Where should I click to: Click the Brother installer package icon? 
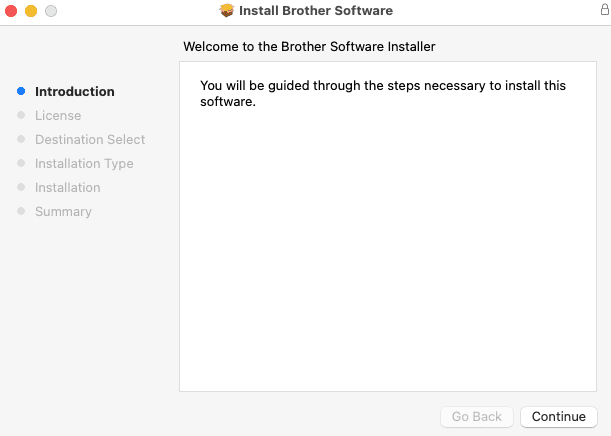[227, 11]
